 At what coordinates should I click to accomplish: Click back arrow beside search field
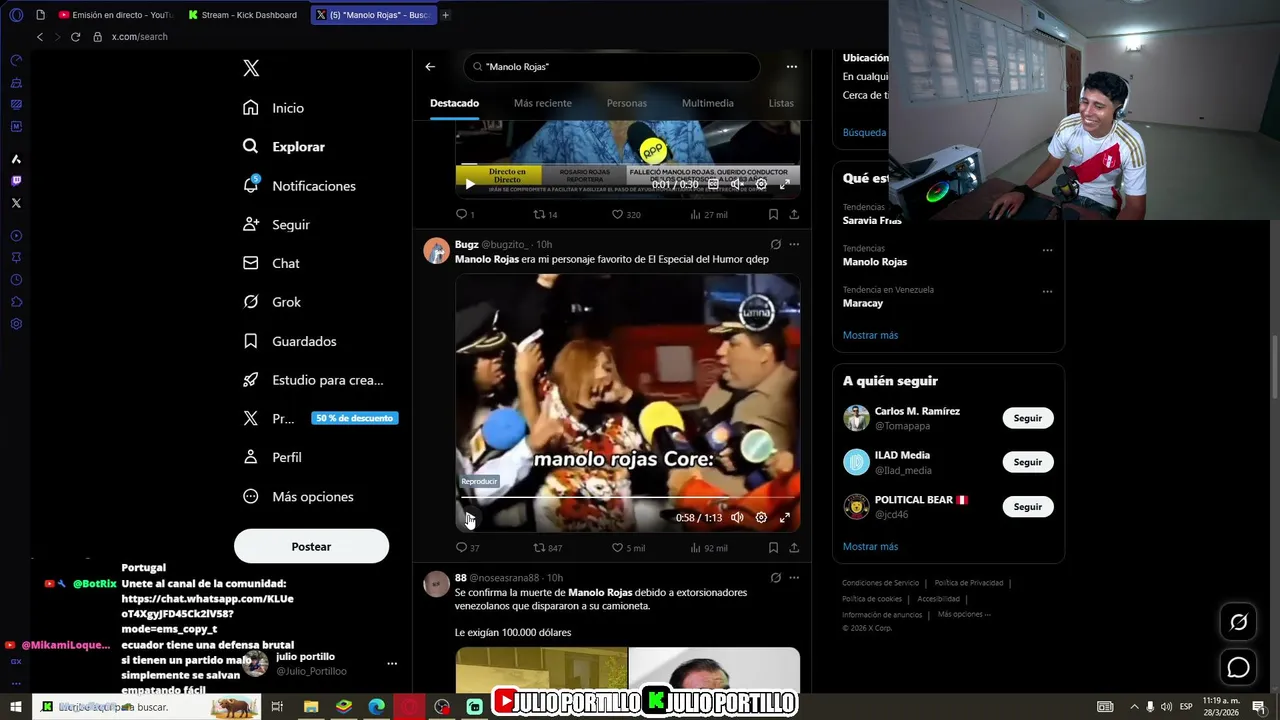click(430, 67)
